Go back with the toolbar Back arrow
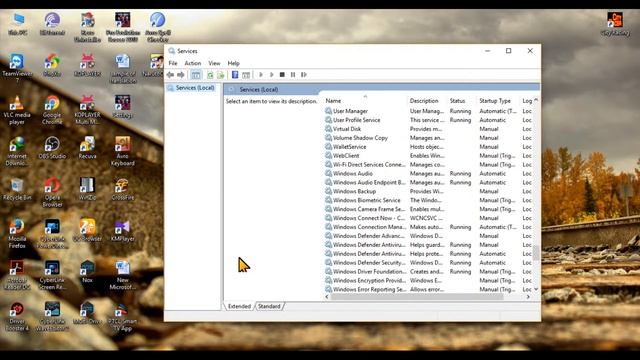 coord(171,75)
